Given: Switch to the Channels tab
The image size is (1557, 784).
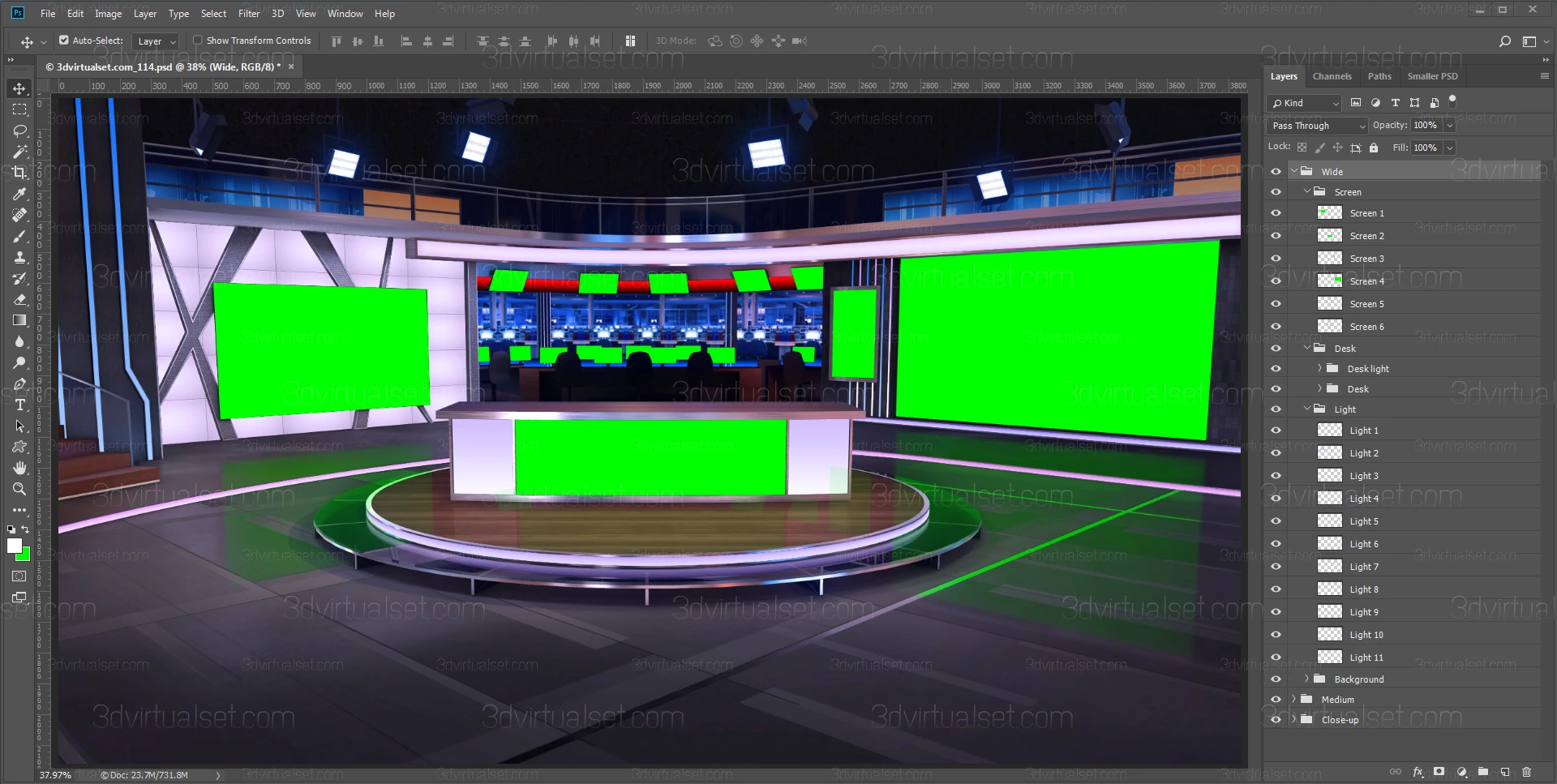Looking at the screenshot, I should coord(1332,76).
